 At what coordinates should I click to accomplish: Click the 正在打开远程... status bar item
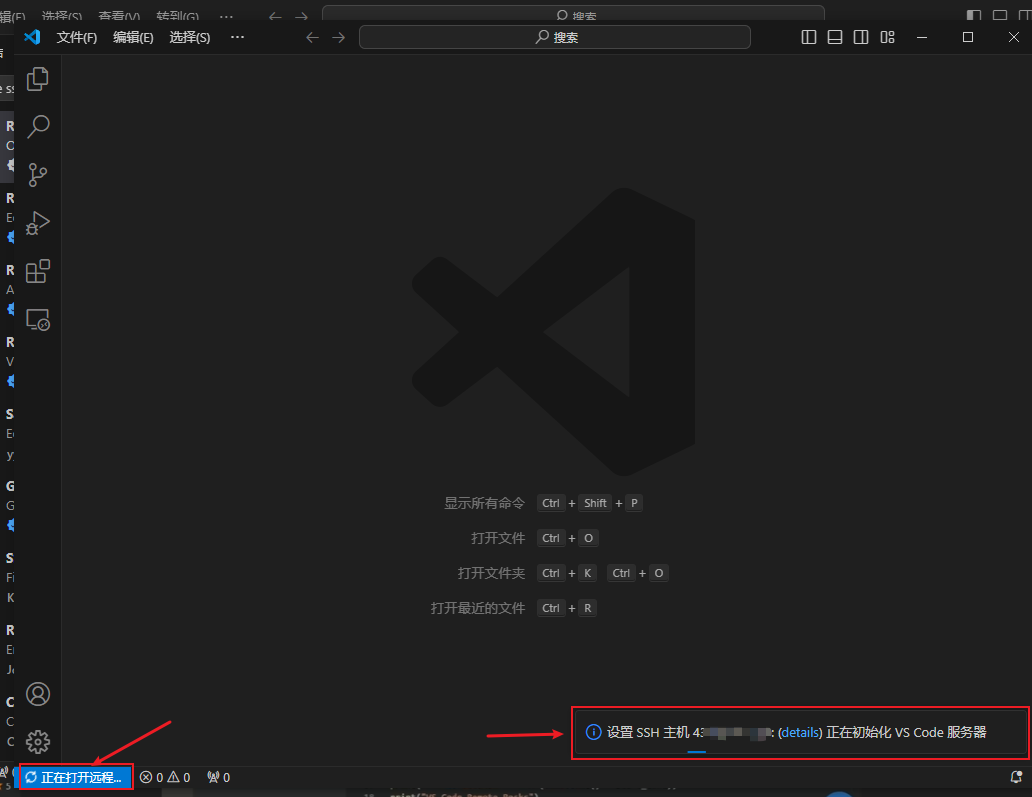74,777
